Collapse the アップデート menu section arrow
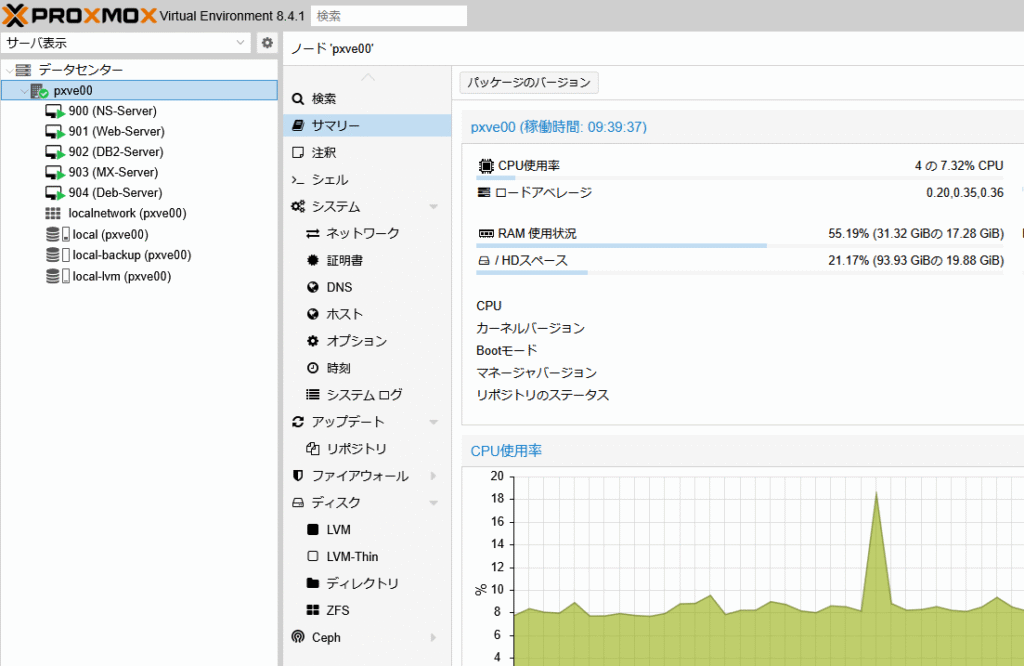This screenshot has height=666, width=1024. click(434, 422)
